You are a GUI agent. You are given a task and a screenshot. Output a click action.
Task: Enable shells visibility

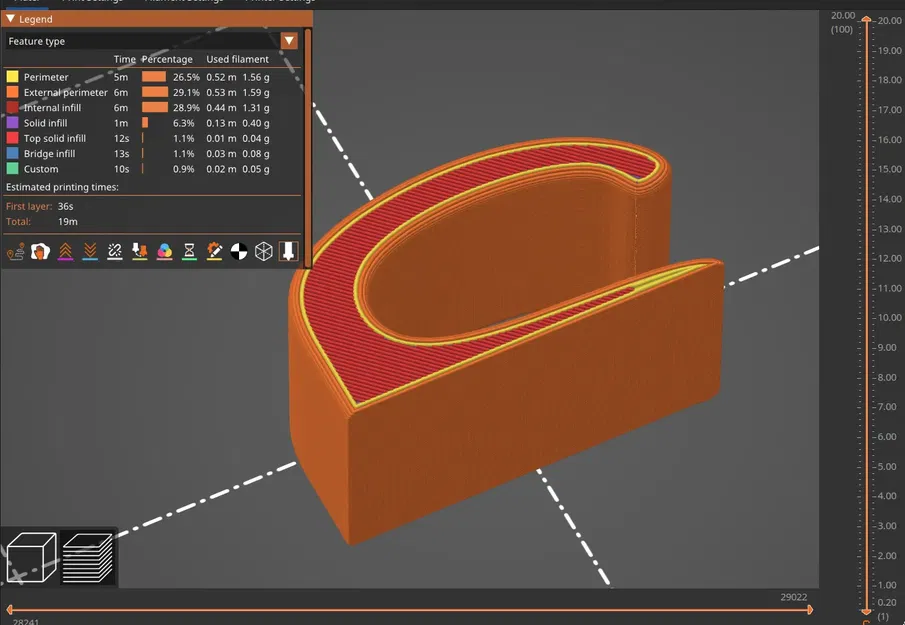coord(263,251)
